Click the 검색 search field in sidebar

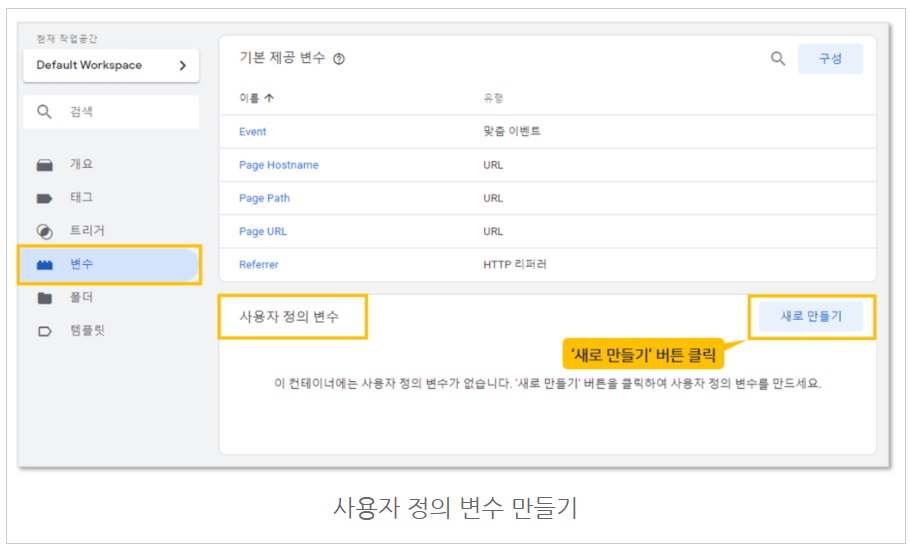(x=111, y=111)
